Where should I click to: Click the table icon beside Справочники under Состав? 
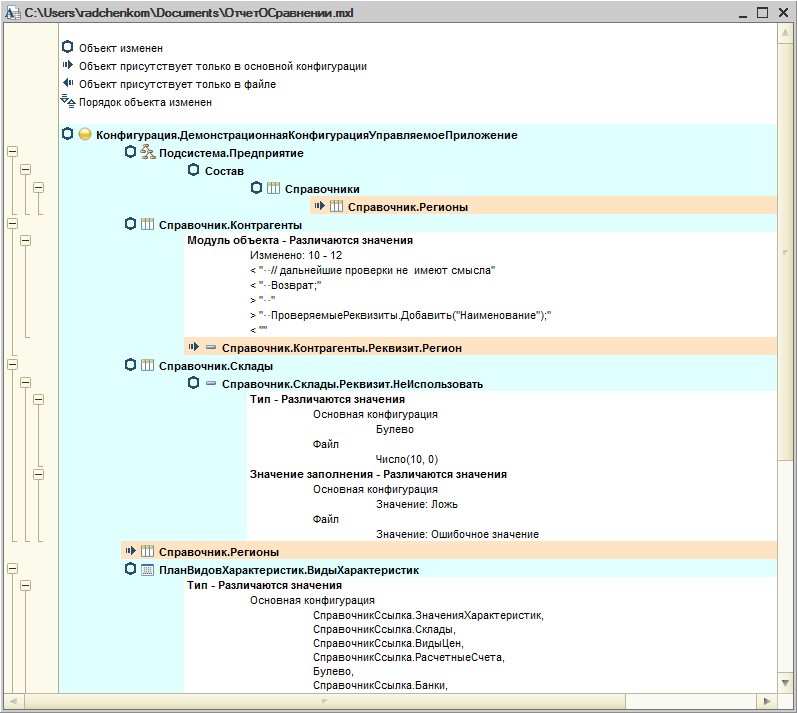(x=273, y=189)
